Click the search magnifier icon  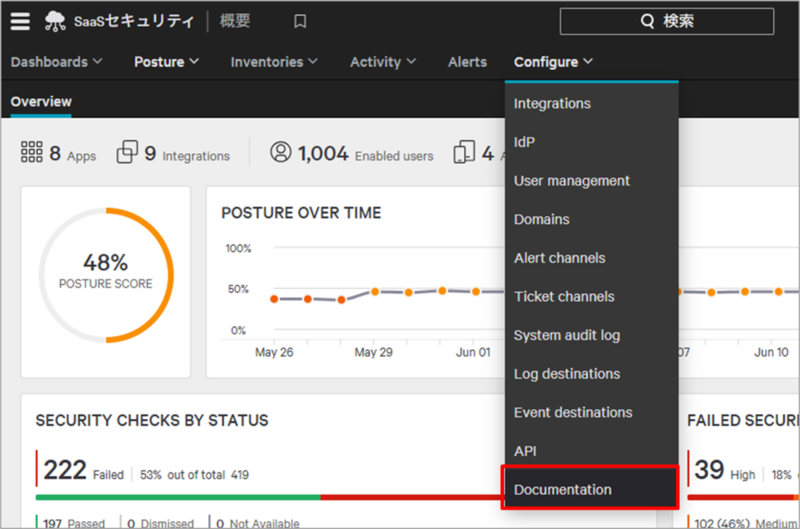647,21
